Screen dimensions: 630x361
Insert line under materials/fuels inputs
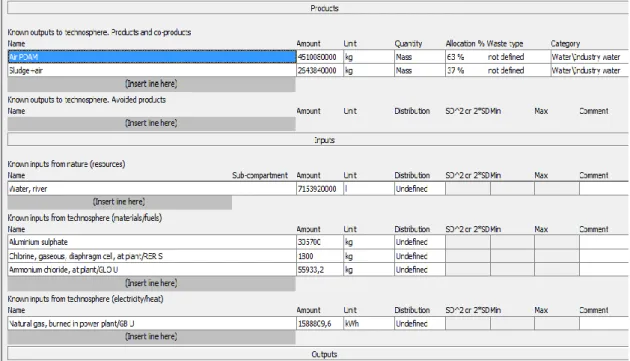(151, 283)
